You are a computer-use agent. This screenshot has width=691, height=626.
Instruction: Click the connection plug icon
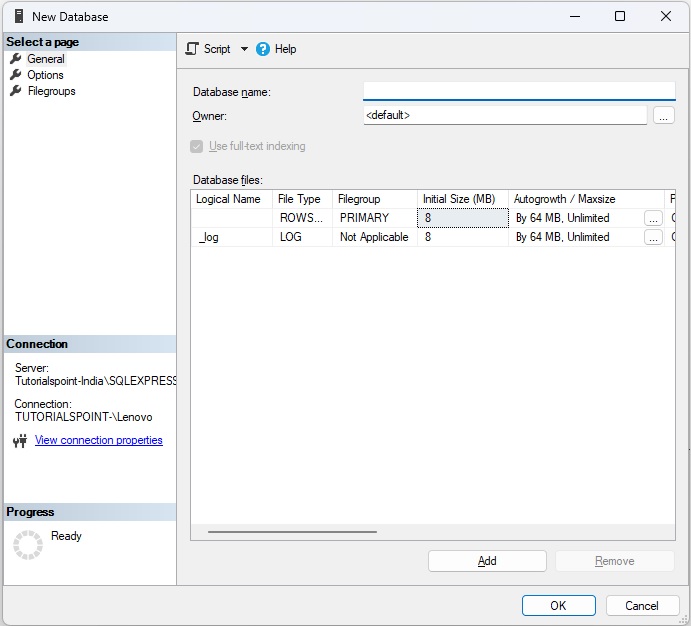coord(20,441)
